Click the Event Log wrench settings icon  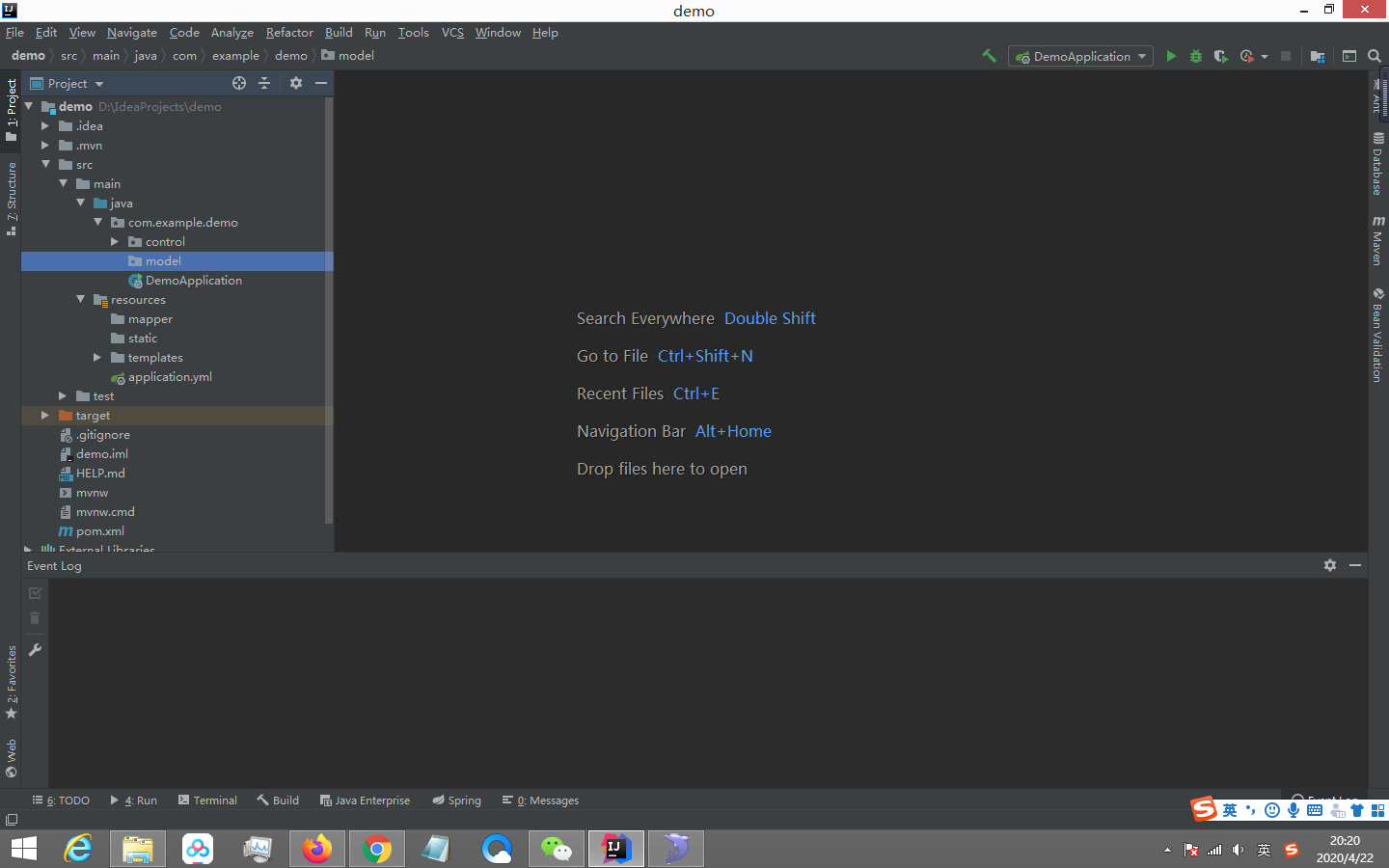(35, 650)
